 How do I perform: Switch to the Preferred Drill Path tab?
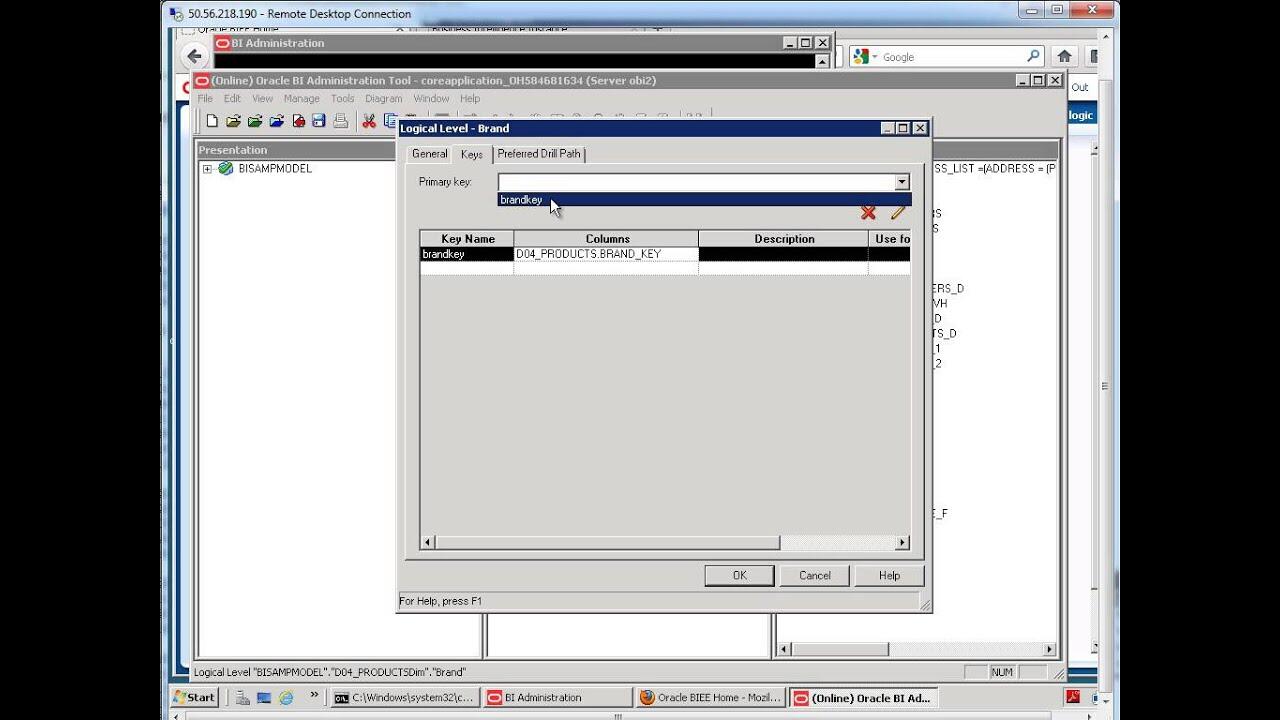pos(539,154)
